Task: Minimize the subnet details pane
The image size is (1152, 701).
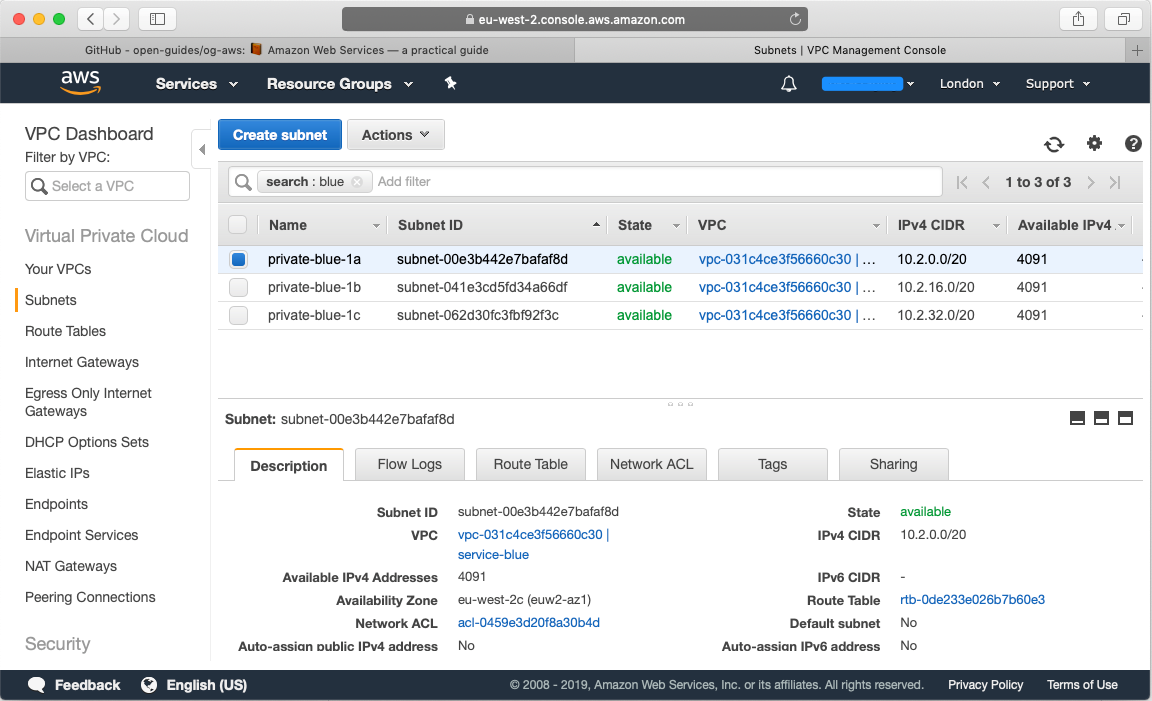Action: point(1077,418)
